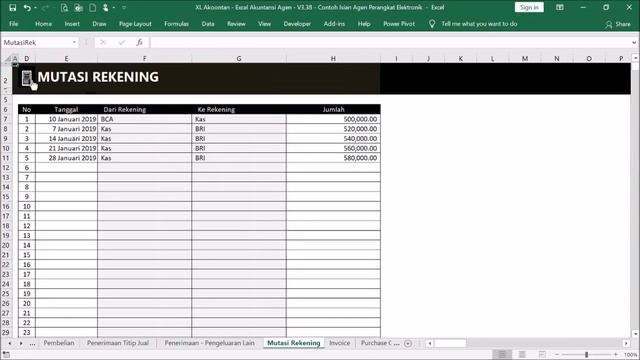Click the New blank document icon
The width and height of the screenshot is (640, 360).
click(x=93, y=7)
